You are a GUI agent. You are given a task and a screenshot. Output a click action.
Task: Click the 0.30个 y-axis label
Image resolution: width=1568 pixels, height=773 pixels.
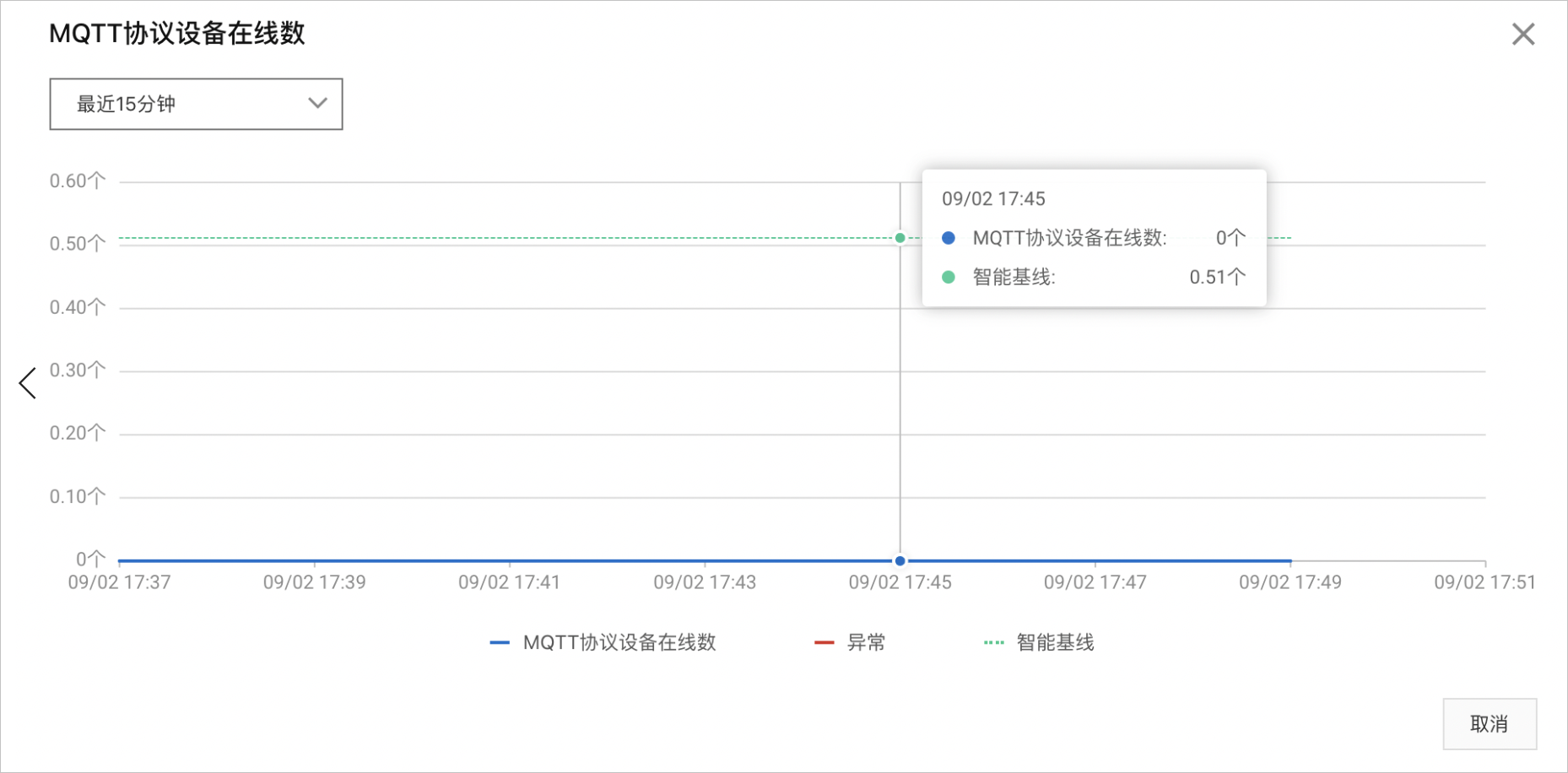pos(78,370)
